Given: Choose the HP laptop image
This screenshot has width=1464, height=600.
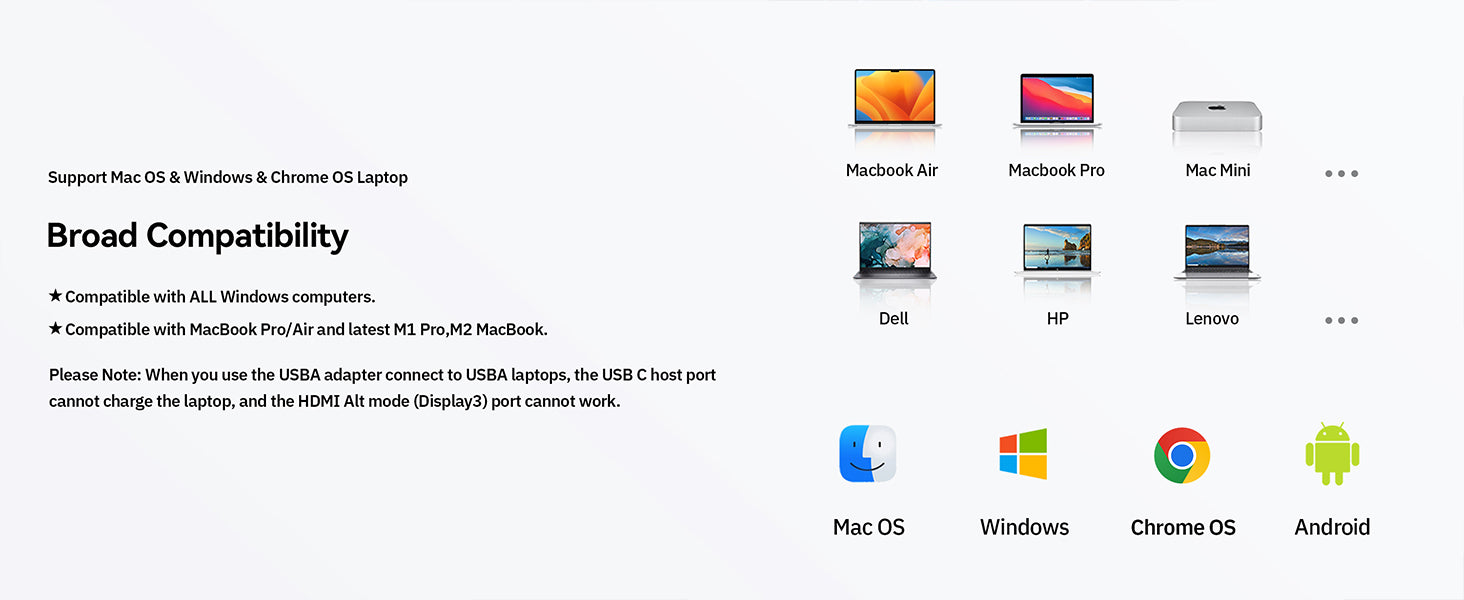Looking at the screenshot, I should point(1057,250).
